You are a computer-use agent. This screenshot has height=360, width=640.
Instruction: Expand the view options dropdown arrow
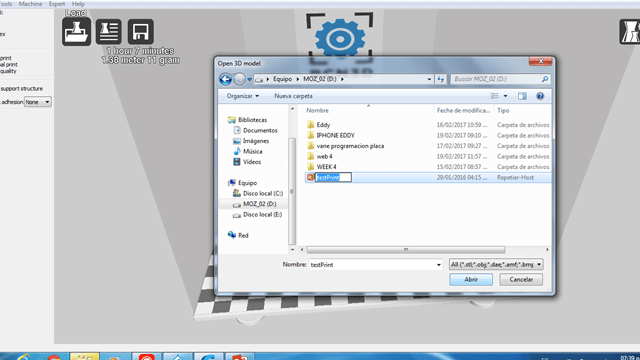pos(505,96)
